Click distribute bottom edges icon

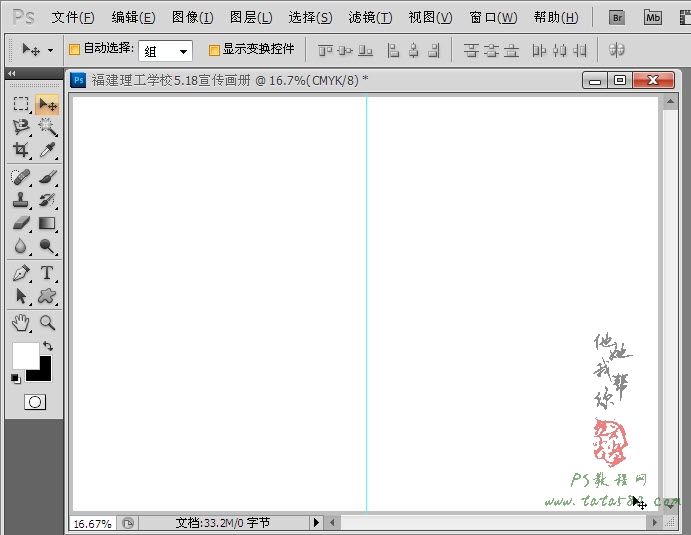pos(511,50)
